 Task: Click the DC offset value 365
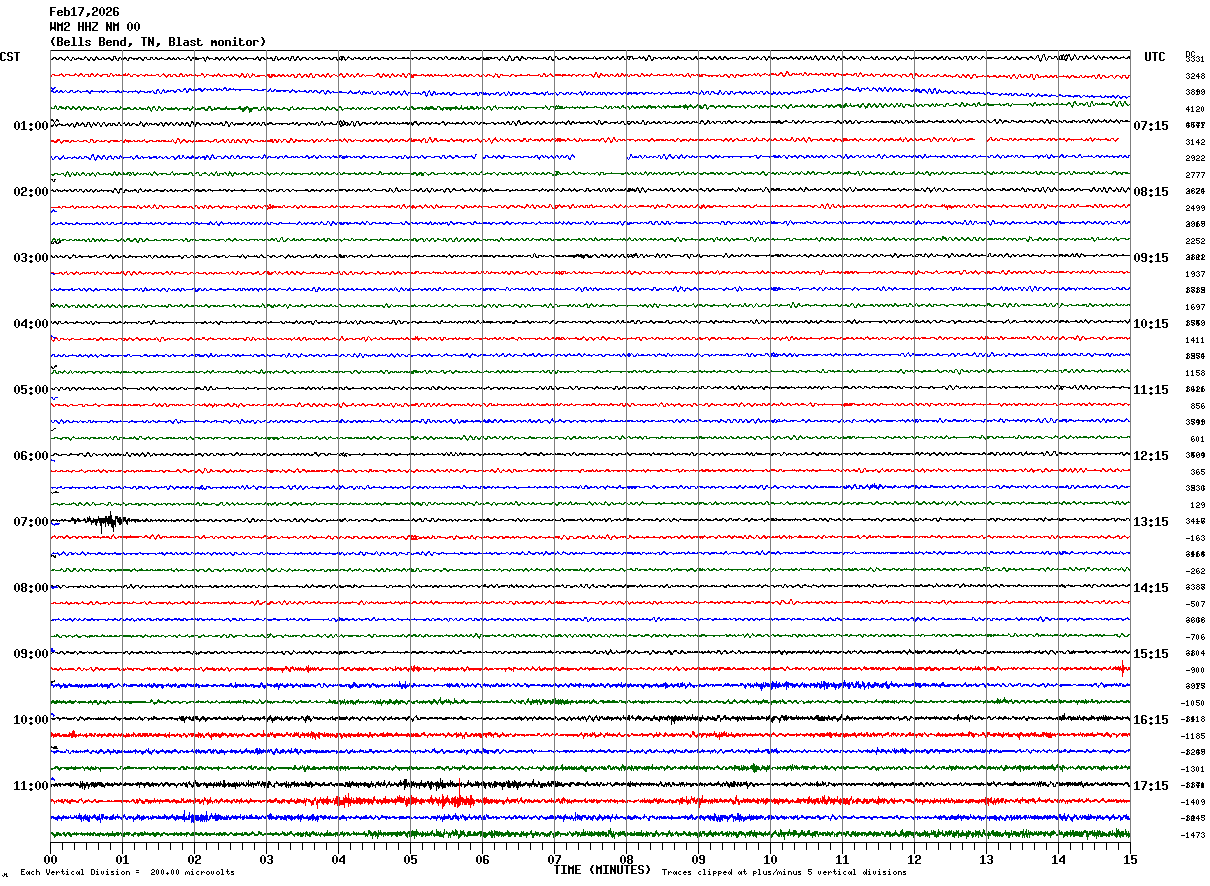tap(1197, 472)
